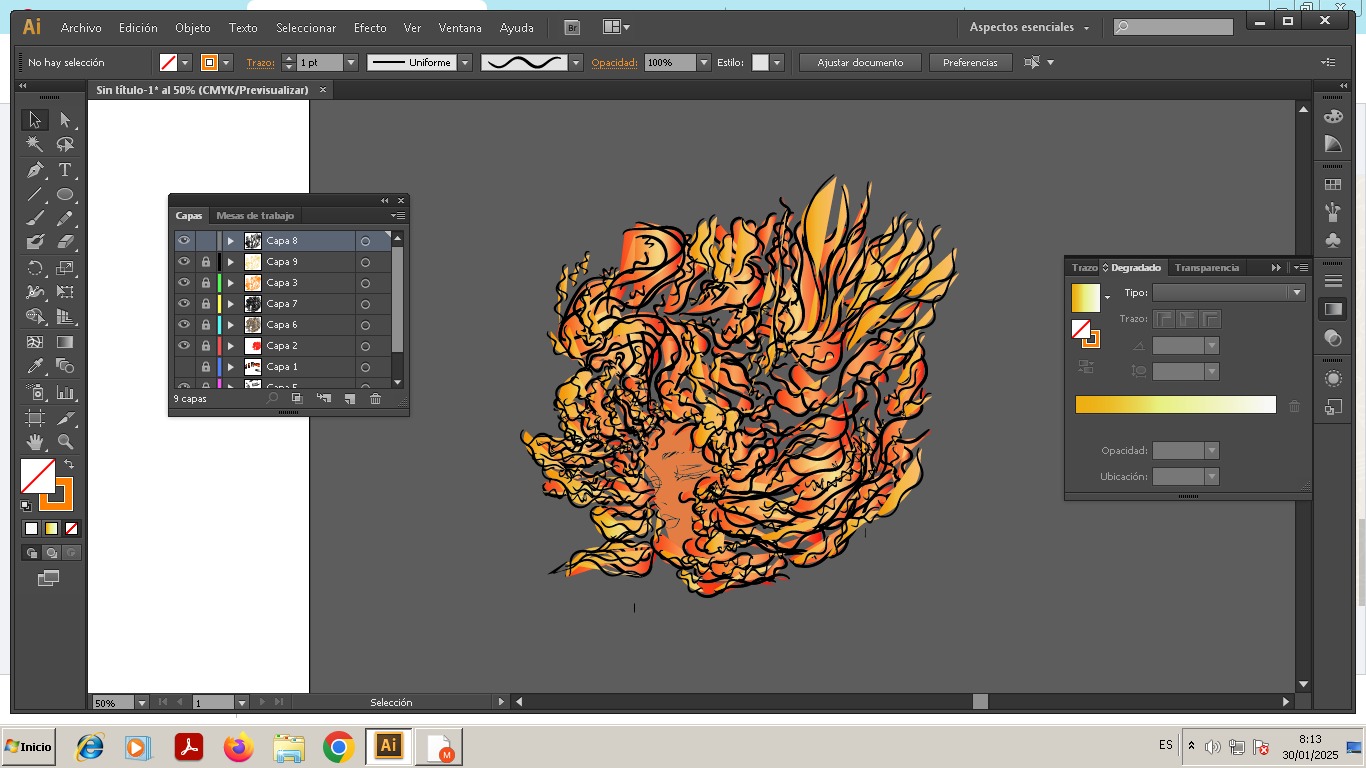The height and width of the screenshot is (768, 1366).
Task: Open Google Chrome from taskbar
Action: click(x=339, y=747)
